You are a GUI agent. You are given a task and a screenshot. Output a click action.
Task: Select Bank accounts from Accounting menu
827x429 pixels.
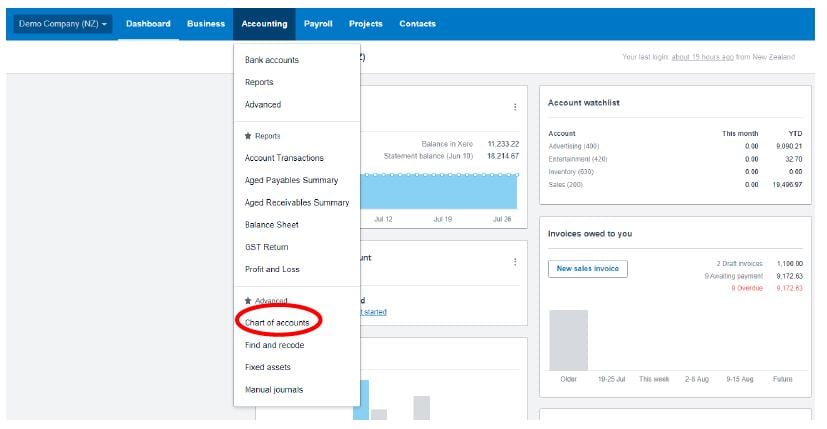[272, 60]
